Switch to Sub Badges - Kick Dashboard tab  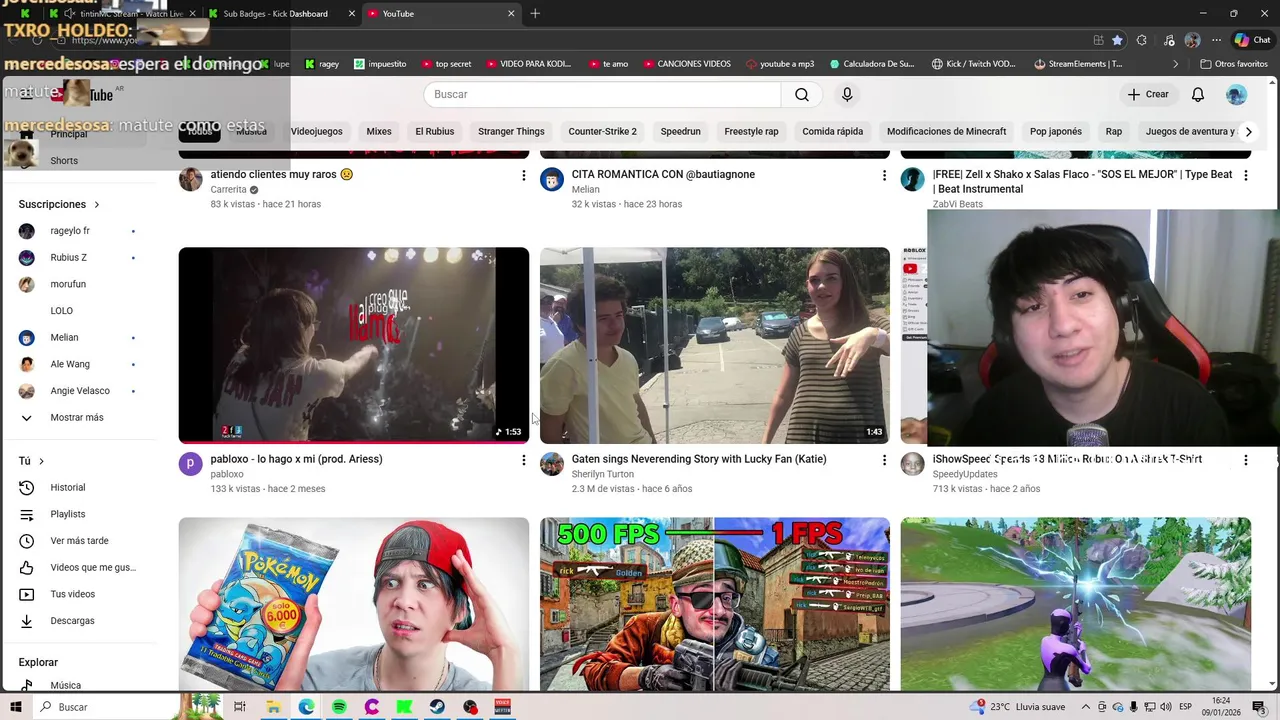[275, 14]
